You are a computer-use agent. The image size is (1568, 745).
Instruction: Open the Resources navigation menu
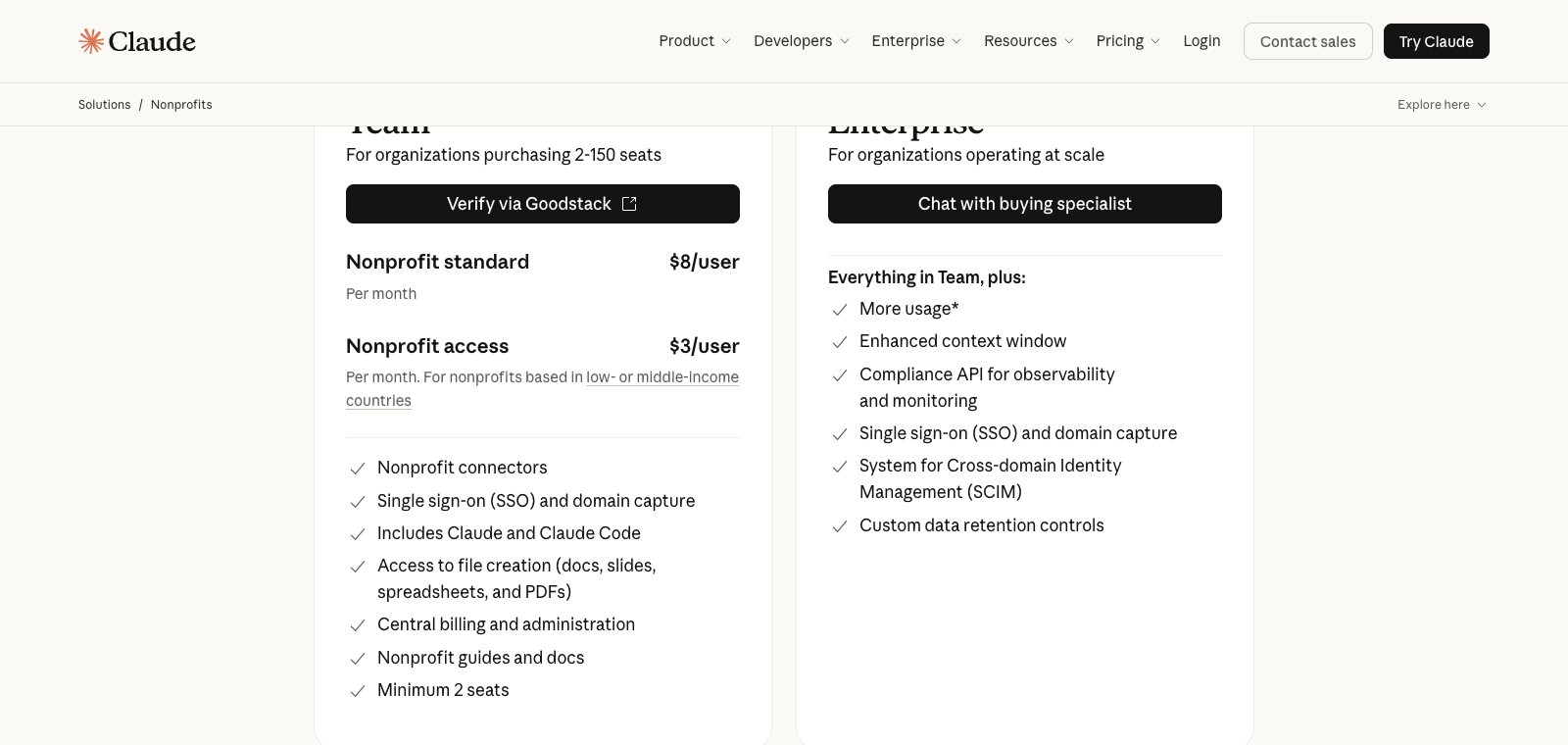1029,41
